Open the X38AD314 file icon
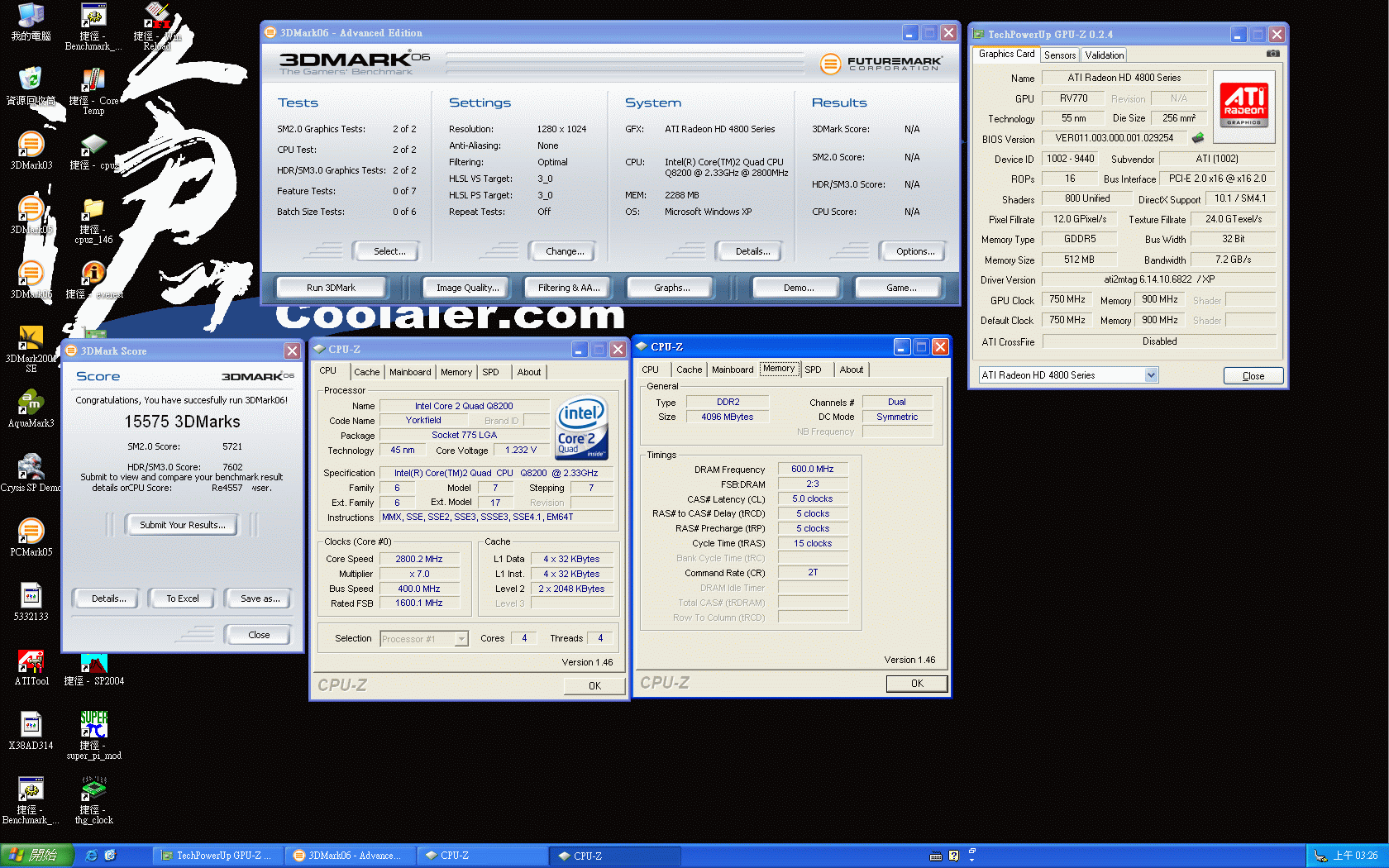Image resolution: width=1389 pixels, height=868 pixels. (31, 730)
